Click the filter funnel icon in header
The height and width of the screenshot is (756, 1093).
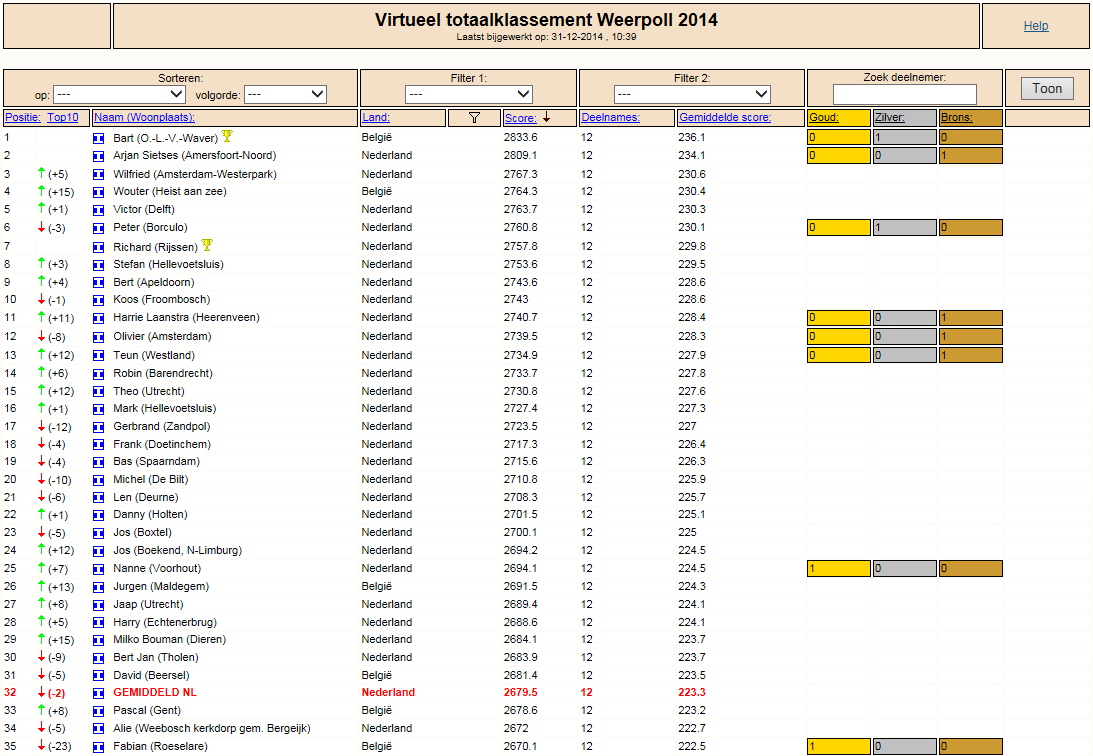(x=475, y=118)
